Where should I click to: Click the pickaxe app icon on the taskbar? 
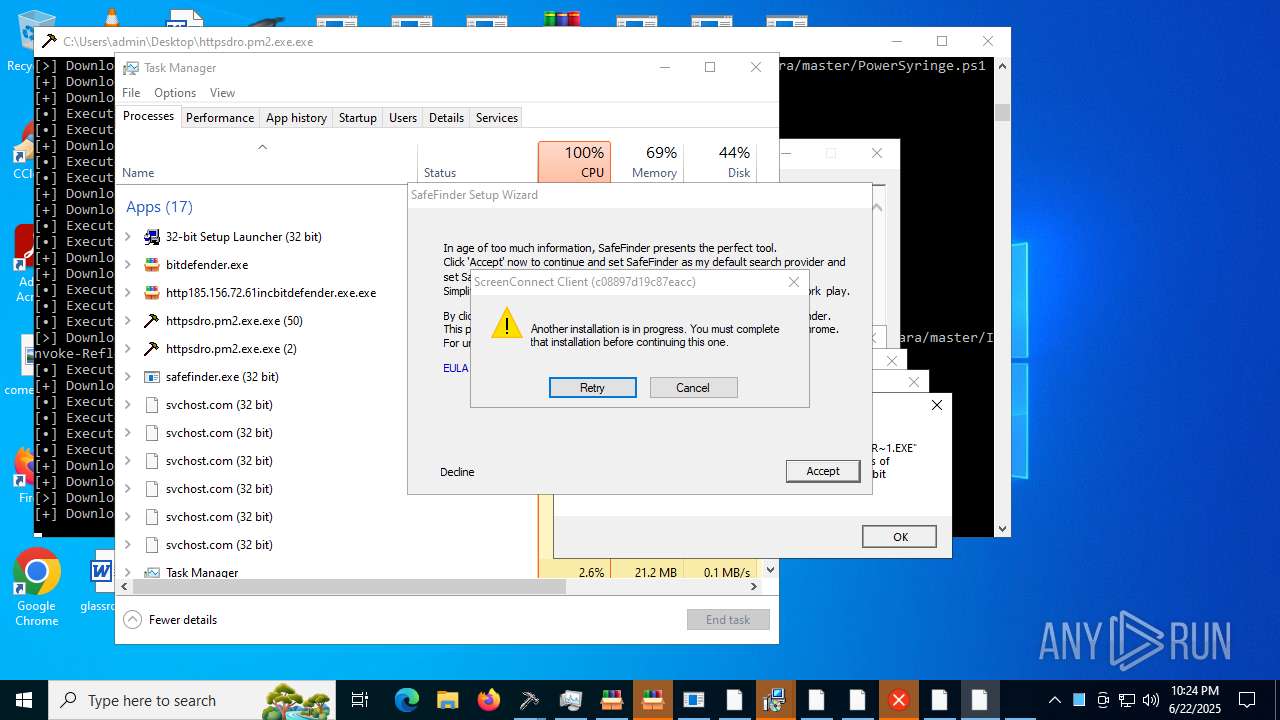tap(529, 700)
